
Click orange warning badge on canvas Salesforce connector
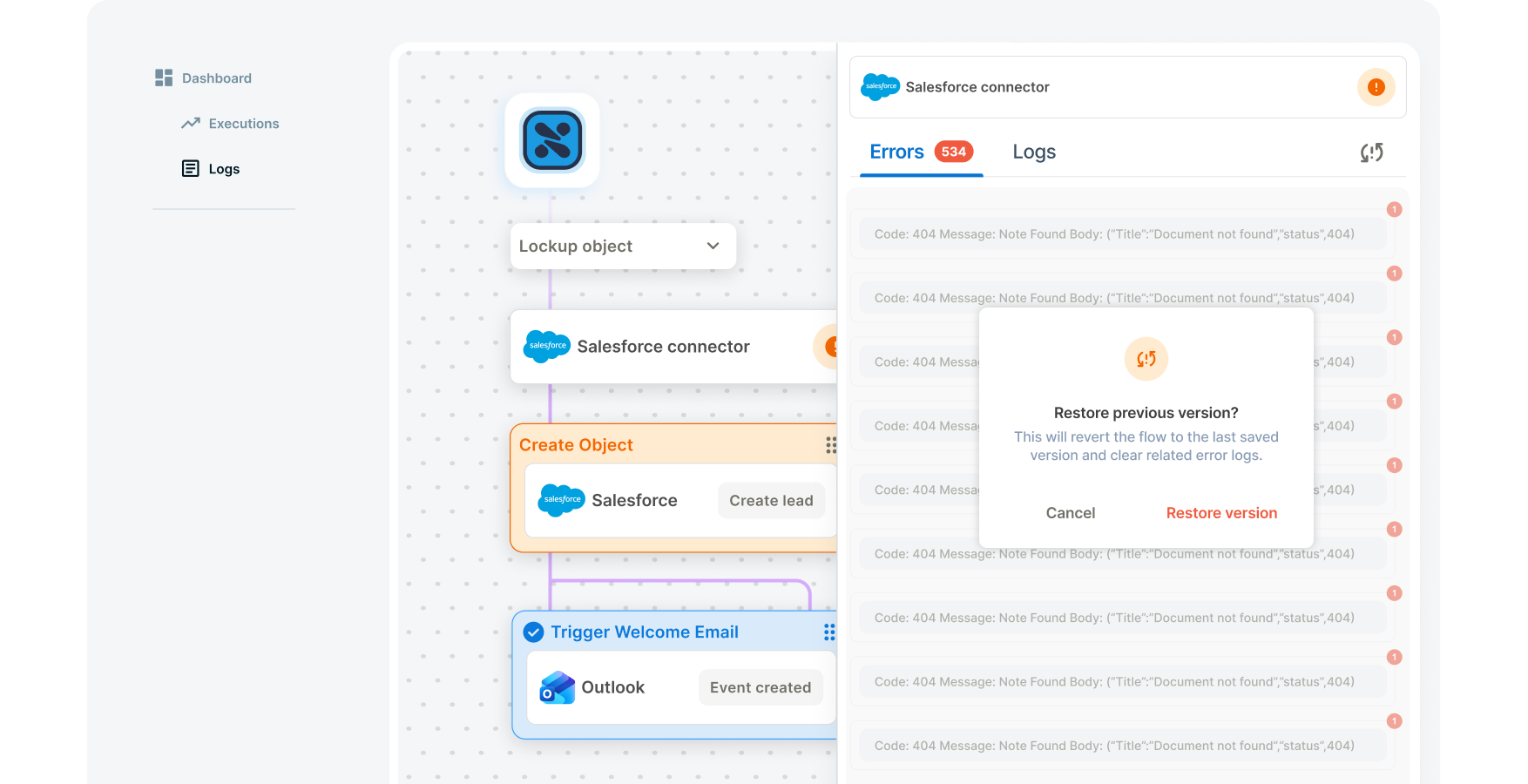(826, 347)
